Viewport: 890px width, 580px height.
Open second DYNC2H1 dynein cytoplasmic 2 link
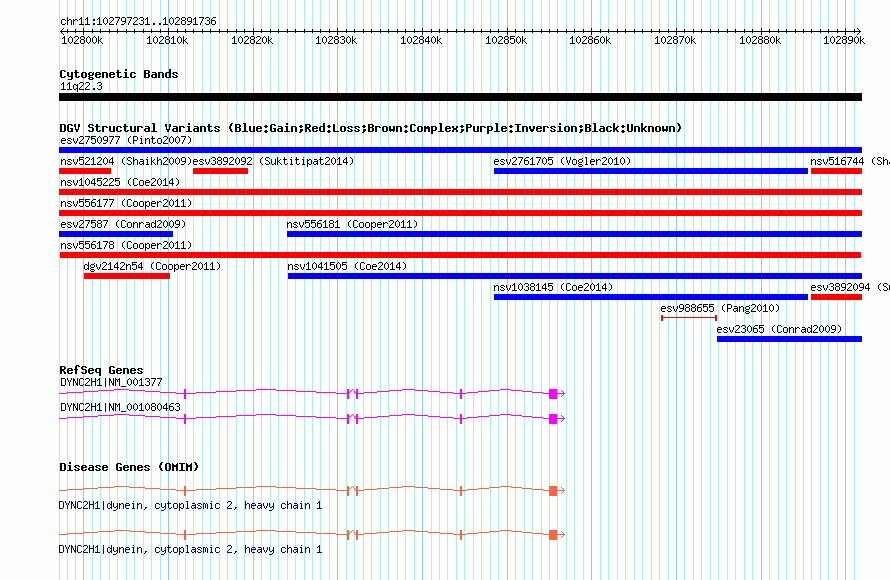[x=190, y=549]
